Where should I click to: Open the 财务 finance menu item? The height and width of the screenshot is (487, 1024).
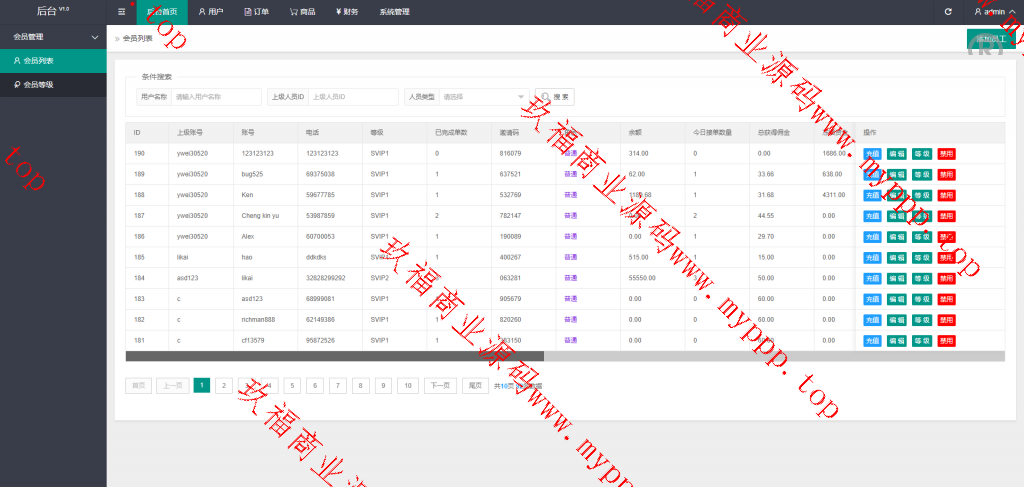[x=347, y=12]
